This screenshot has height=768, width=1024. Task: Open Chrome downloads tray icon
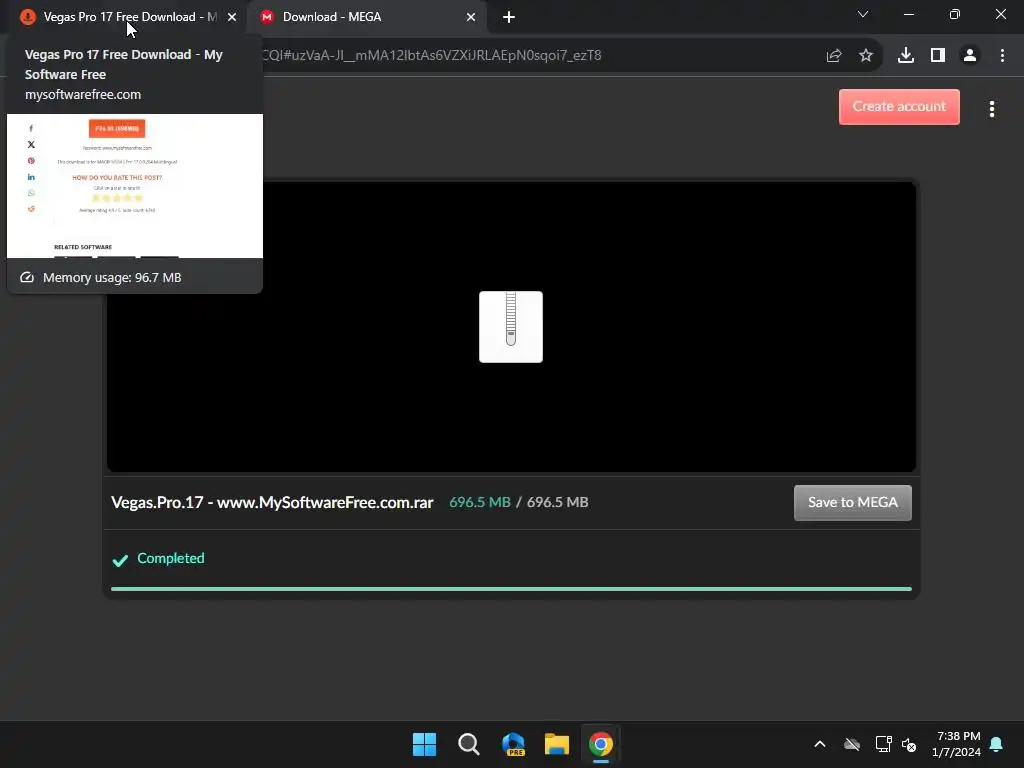(906, 56)
